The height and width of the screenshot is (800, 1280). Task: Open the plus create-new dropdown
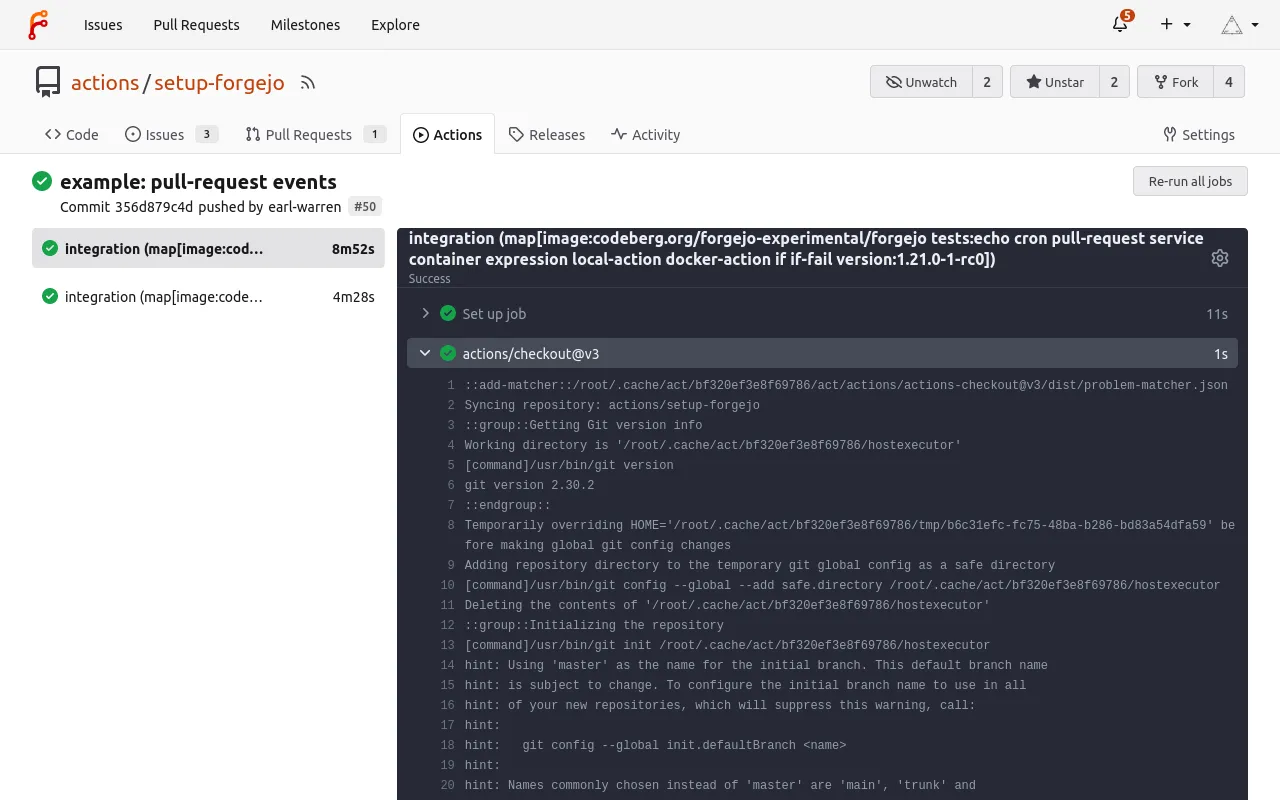point(1175,25)
